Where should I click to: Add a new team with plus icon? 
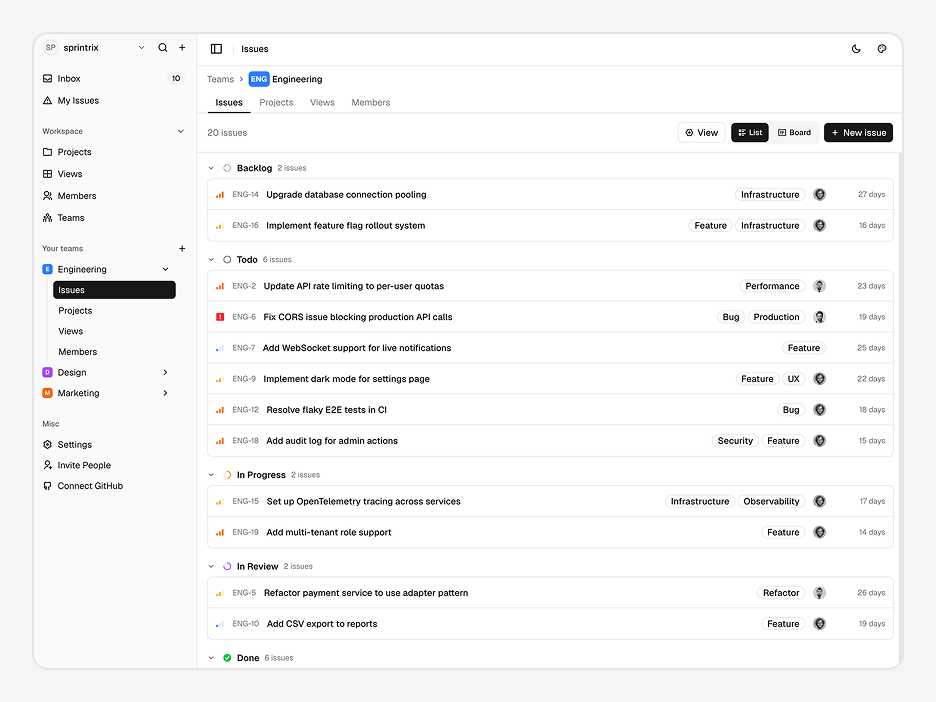(x=182, y=248)
